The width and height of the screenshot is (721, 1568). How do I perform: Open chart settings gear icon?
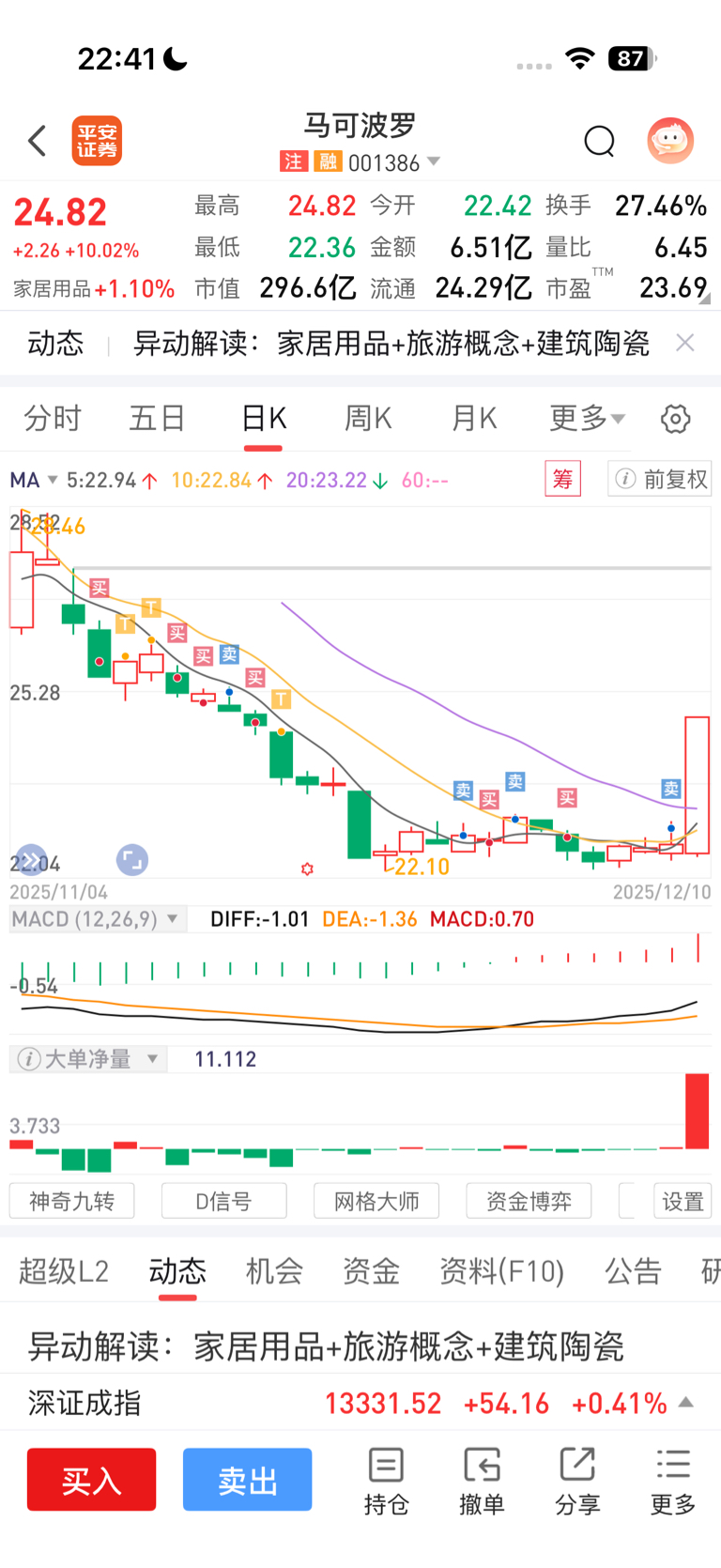pyautogui.click(x=675, y=419)
